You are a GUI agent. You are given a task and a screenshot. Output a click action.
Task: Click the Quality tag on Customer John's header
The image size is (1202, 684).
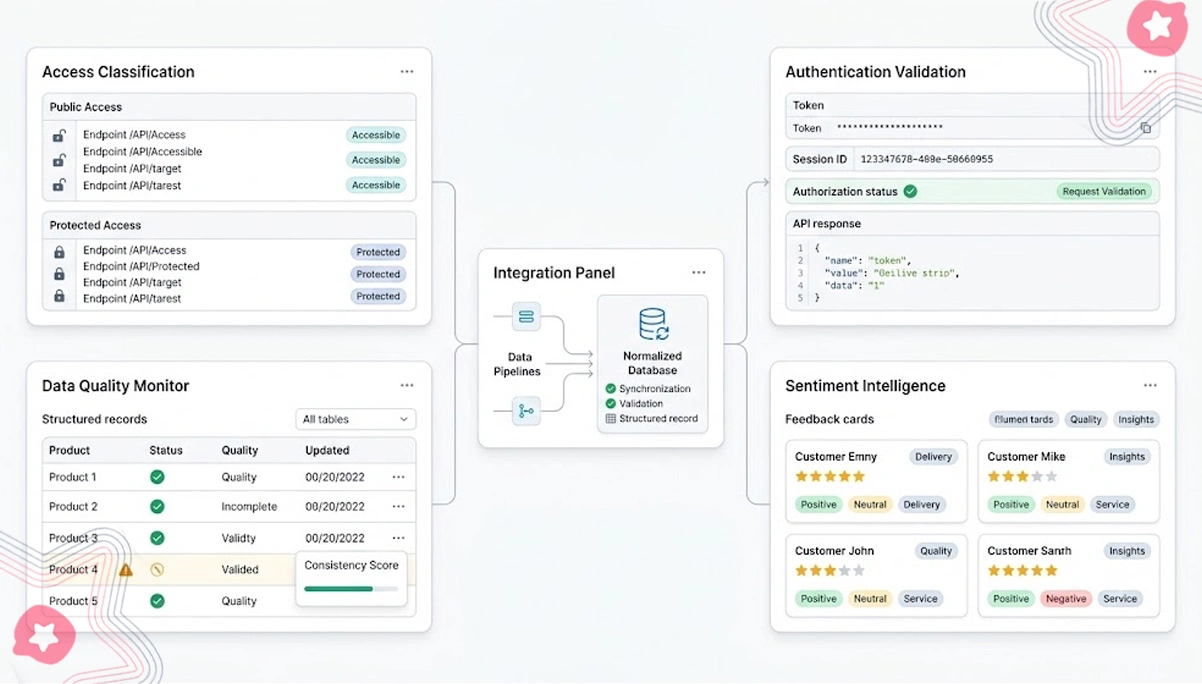[936, 551]
